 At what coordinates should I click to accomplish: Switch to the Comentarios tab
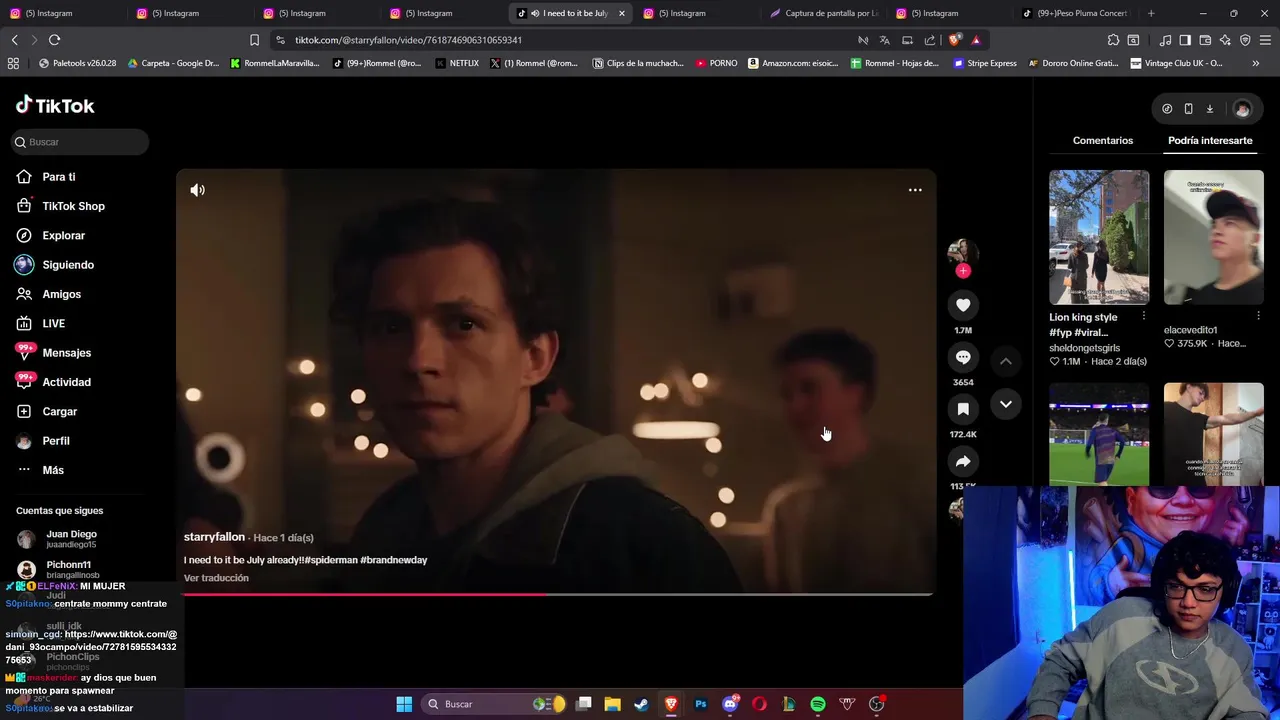(1103, 140)
